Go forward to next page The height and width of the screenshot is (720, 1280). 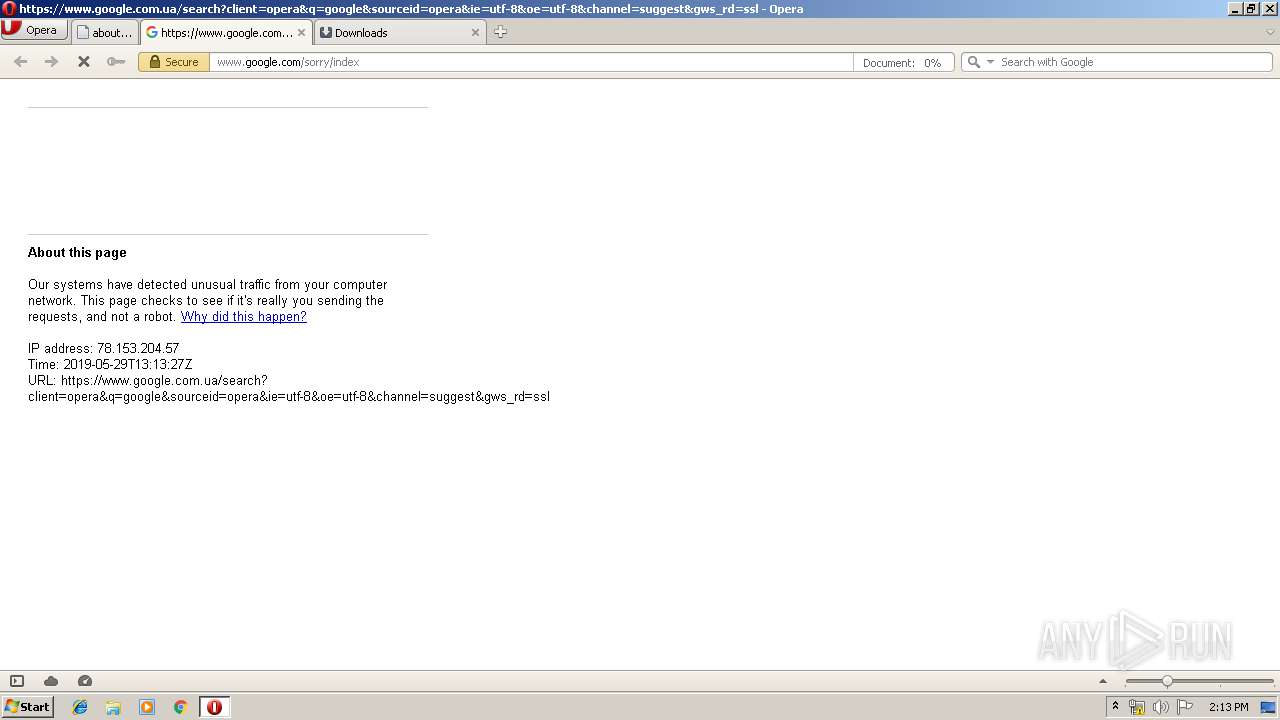point(51,62)
